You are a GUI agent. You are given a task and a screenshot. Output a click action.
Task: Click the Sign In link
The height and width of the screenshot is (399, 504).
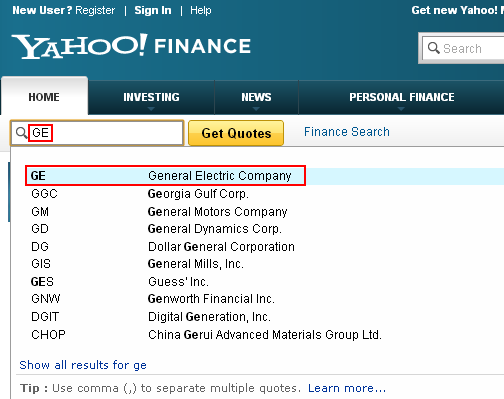tap(153, 10)
